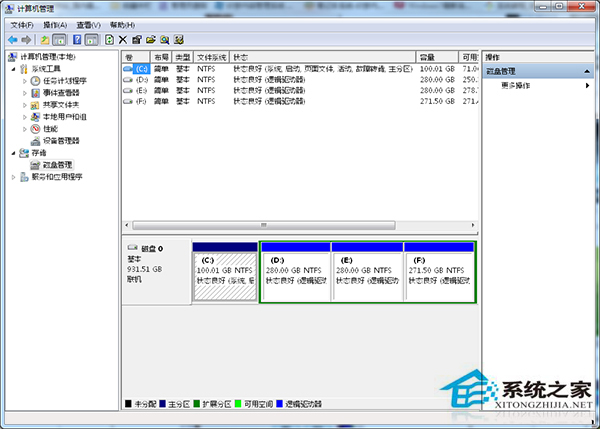Screen dimensions: 600x429
Task: Click the open folder toolbar icon
Action: [151, 39]
